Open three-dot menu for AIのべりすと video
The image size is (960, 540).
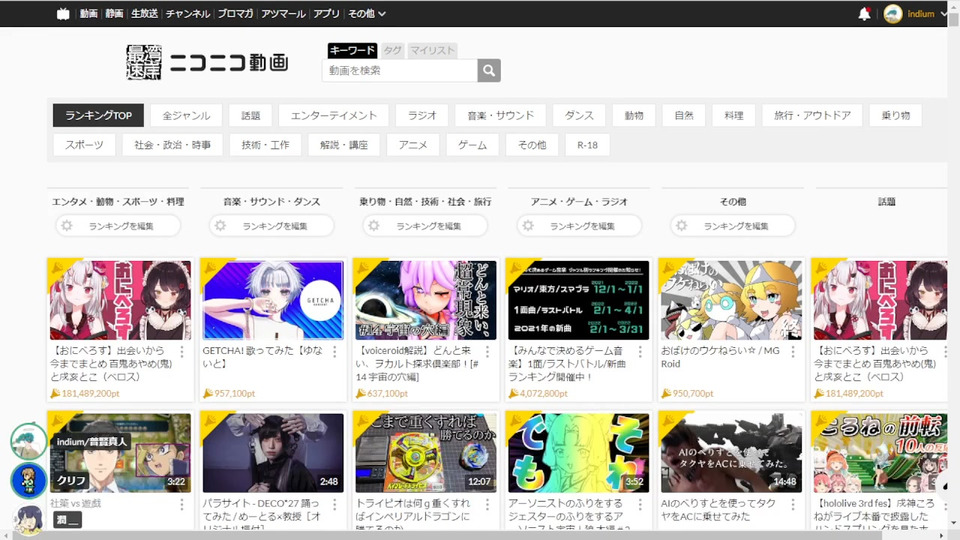(x=793, y=504)
